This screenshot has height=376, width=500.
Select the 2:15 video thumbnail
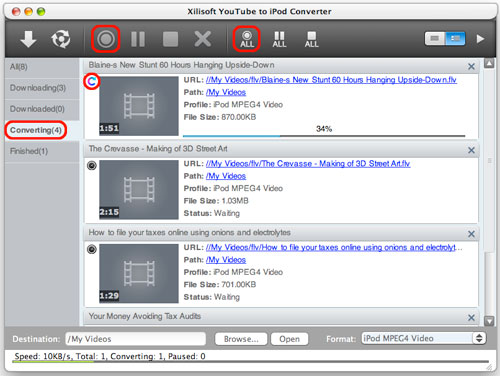pyautogui.click(x=139, y=190)
